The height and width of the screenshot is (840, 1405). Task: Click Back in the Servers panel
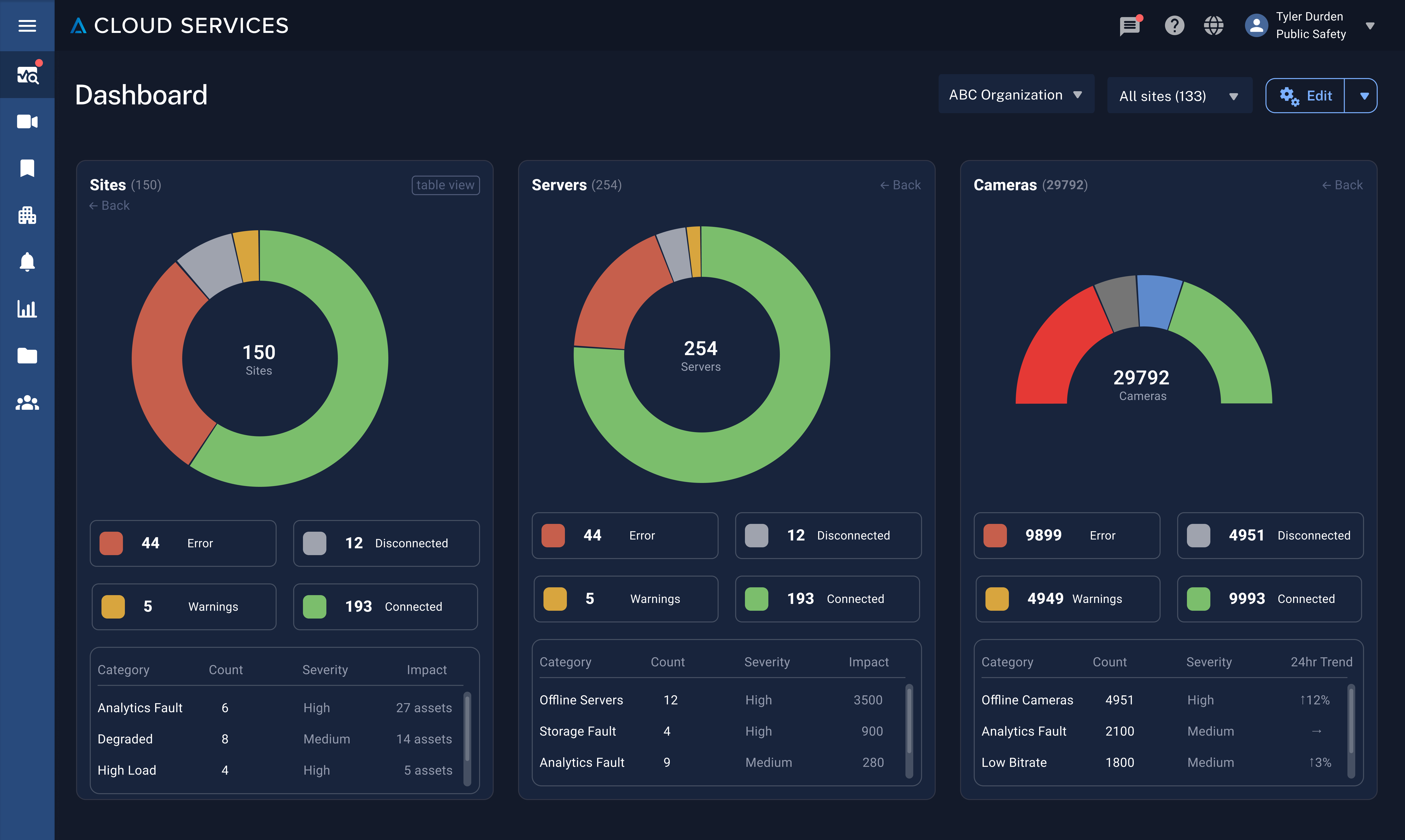click(900, 185)
